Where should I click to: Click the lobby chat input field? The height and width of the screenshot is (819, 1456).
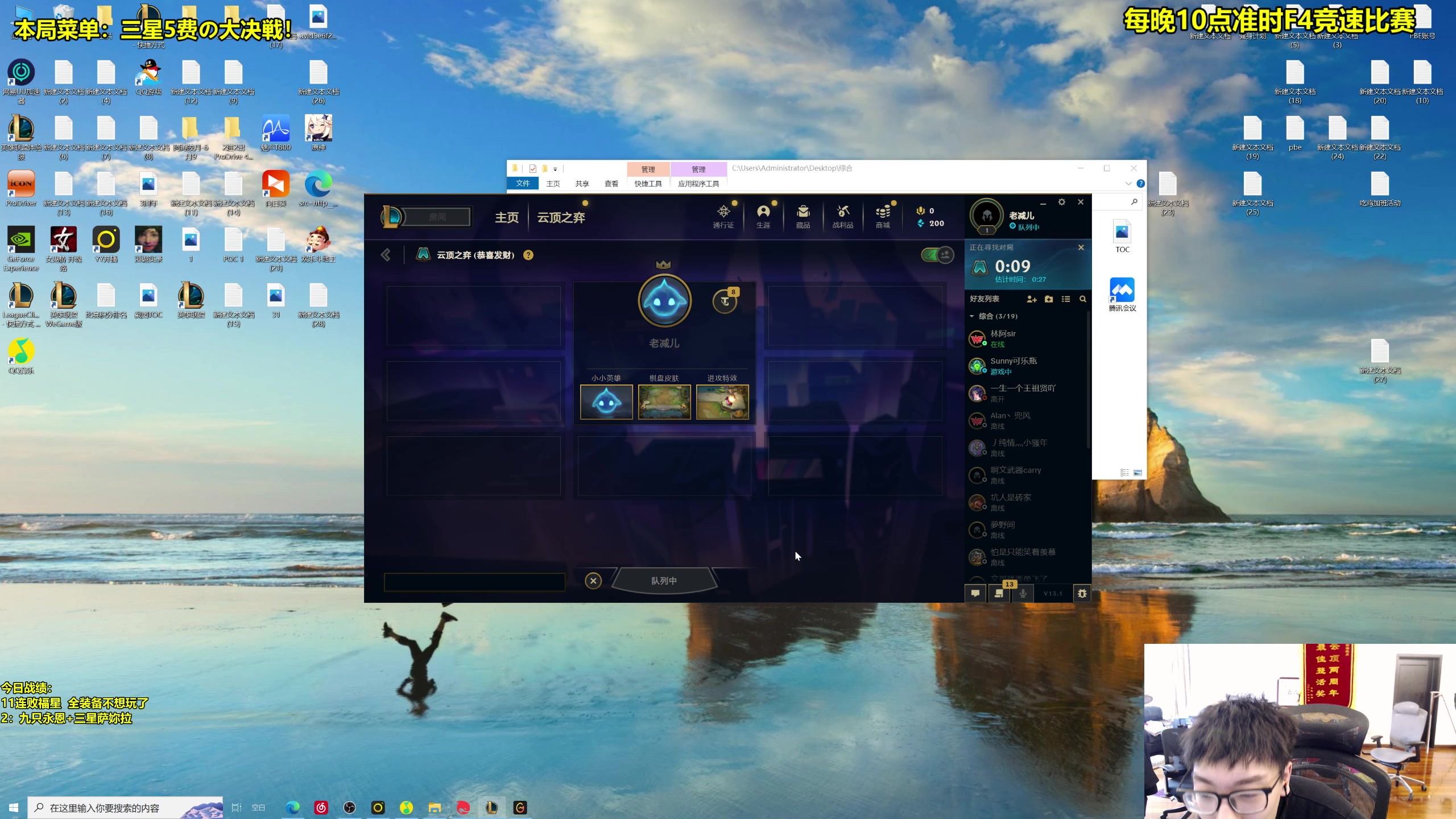(474, 582)
